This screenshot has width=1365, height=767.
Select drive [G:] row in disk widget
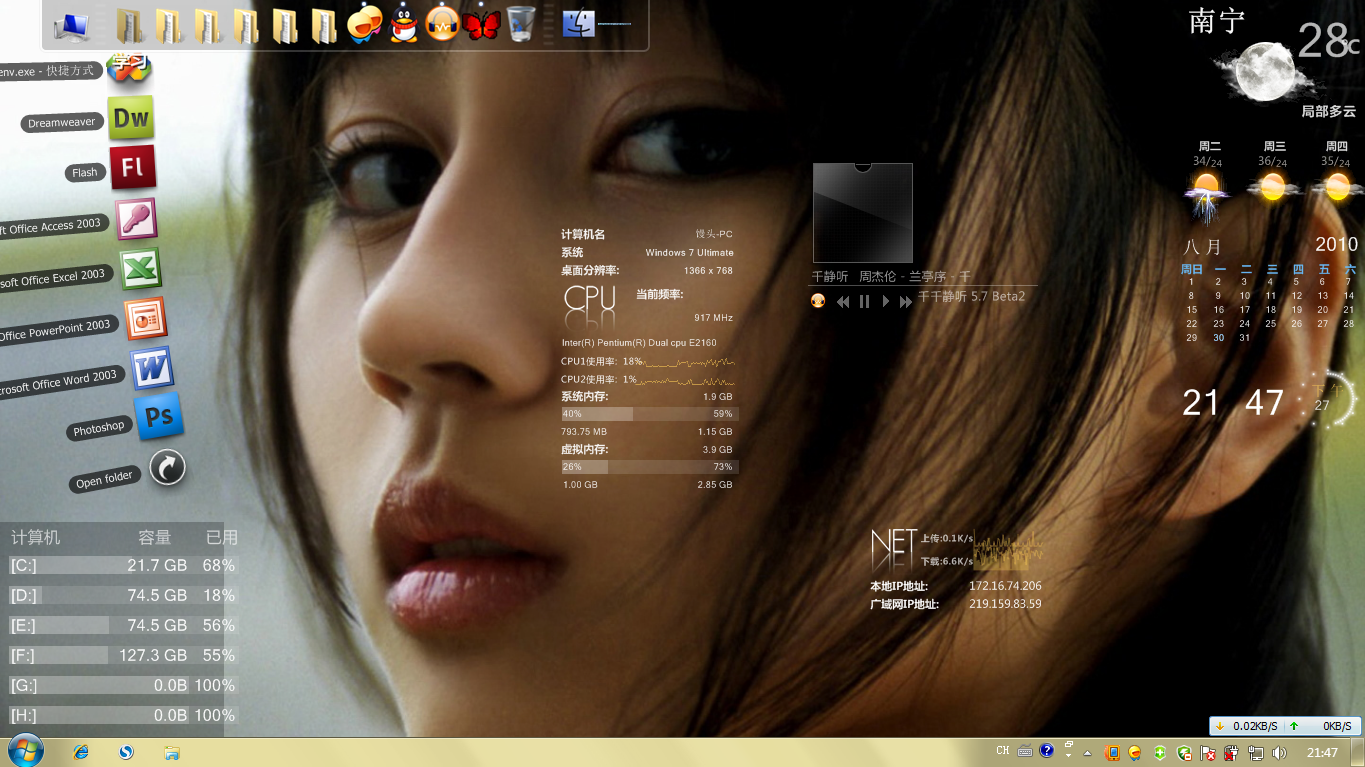point(123,685)
